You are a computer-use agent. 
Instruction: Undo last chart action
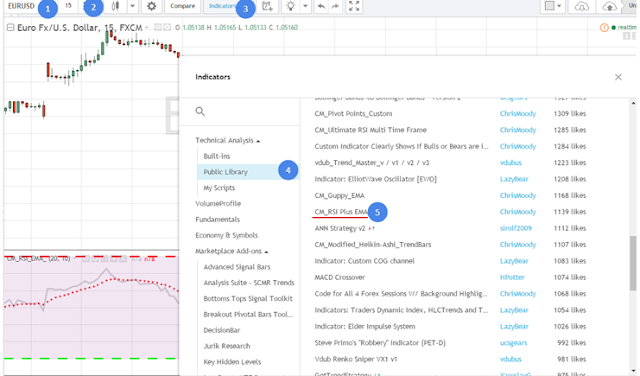click(321, 6)
